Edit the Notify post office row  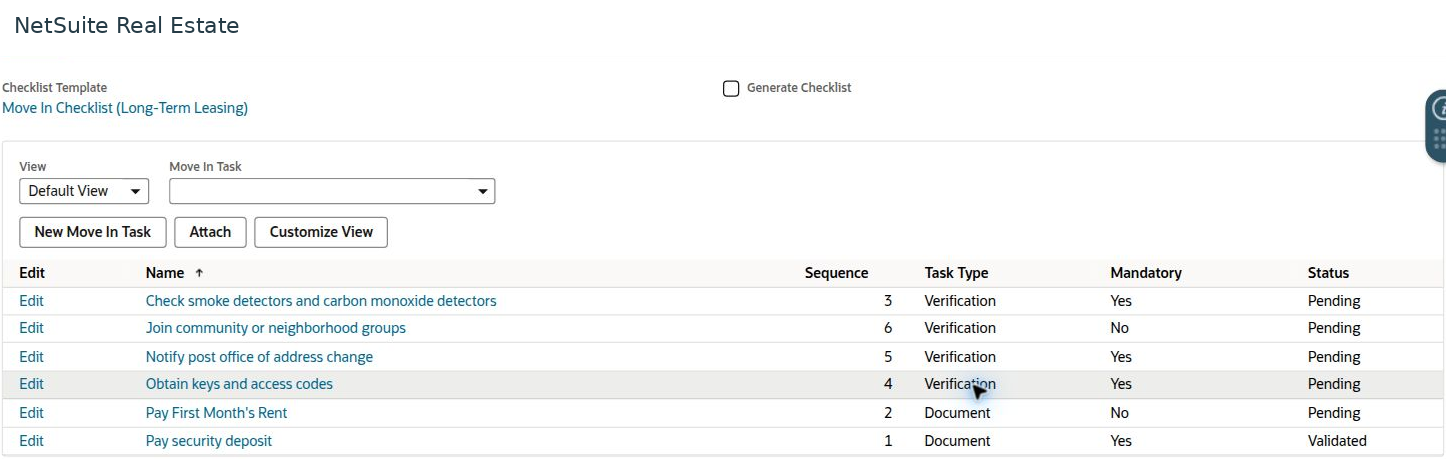pos(31,357)
